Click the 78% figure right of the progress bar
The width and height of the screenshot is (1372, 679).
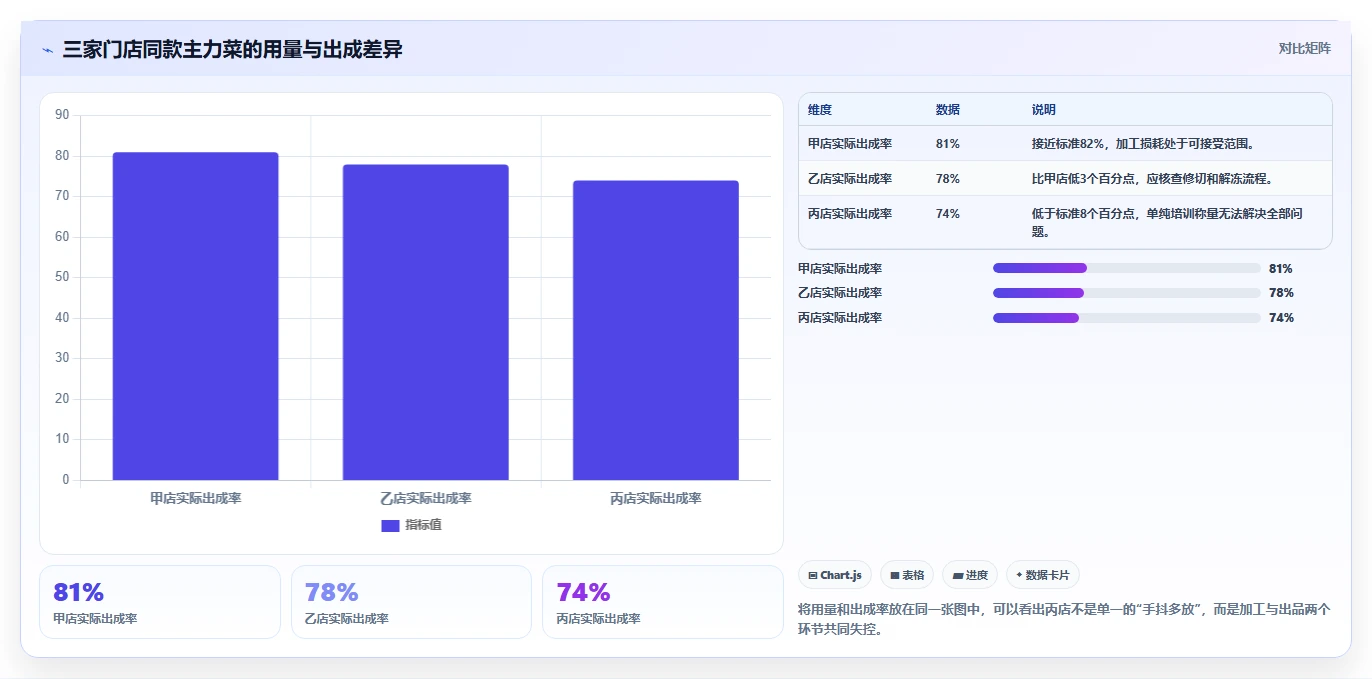[x=1281, y=293]
